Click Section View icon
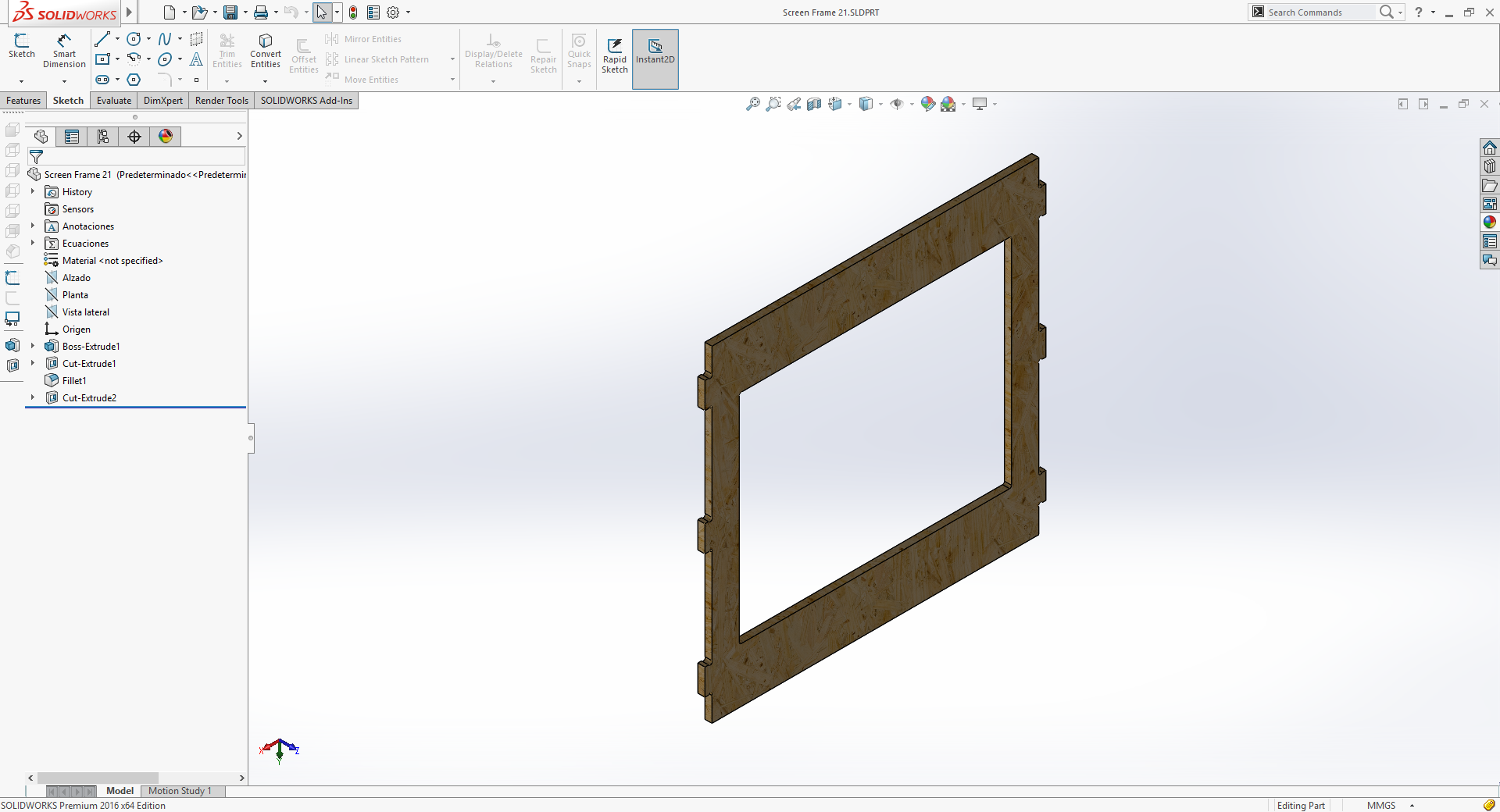This screenshot has width=1500, height=812. [x=814, y=104]
